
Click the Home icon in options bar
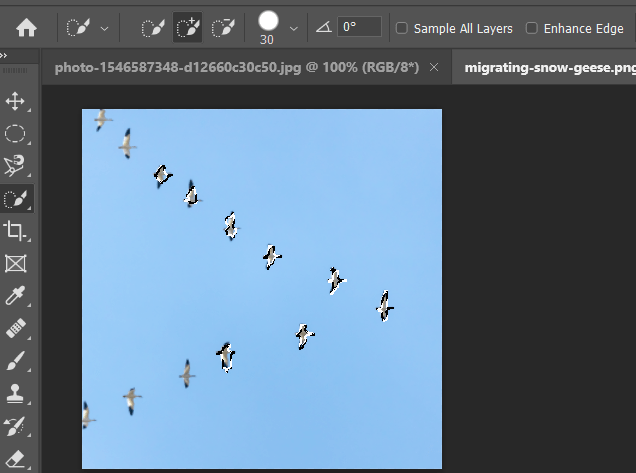click(26, 28)
